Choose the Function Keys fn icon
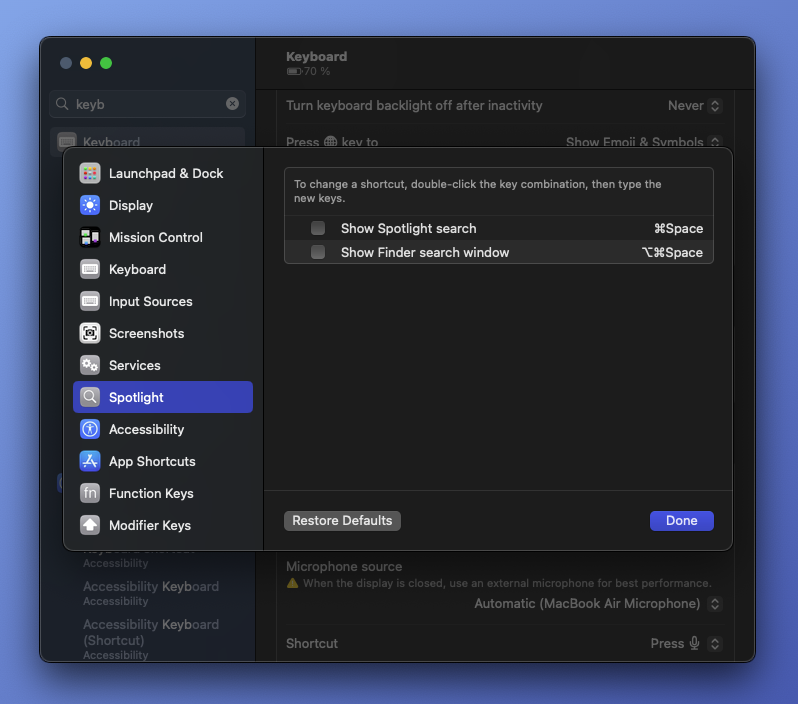Screen dimensions: 798x704 click(90, 493)
